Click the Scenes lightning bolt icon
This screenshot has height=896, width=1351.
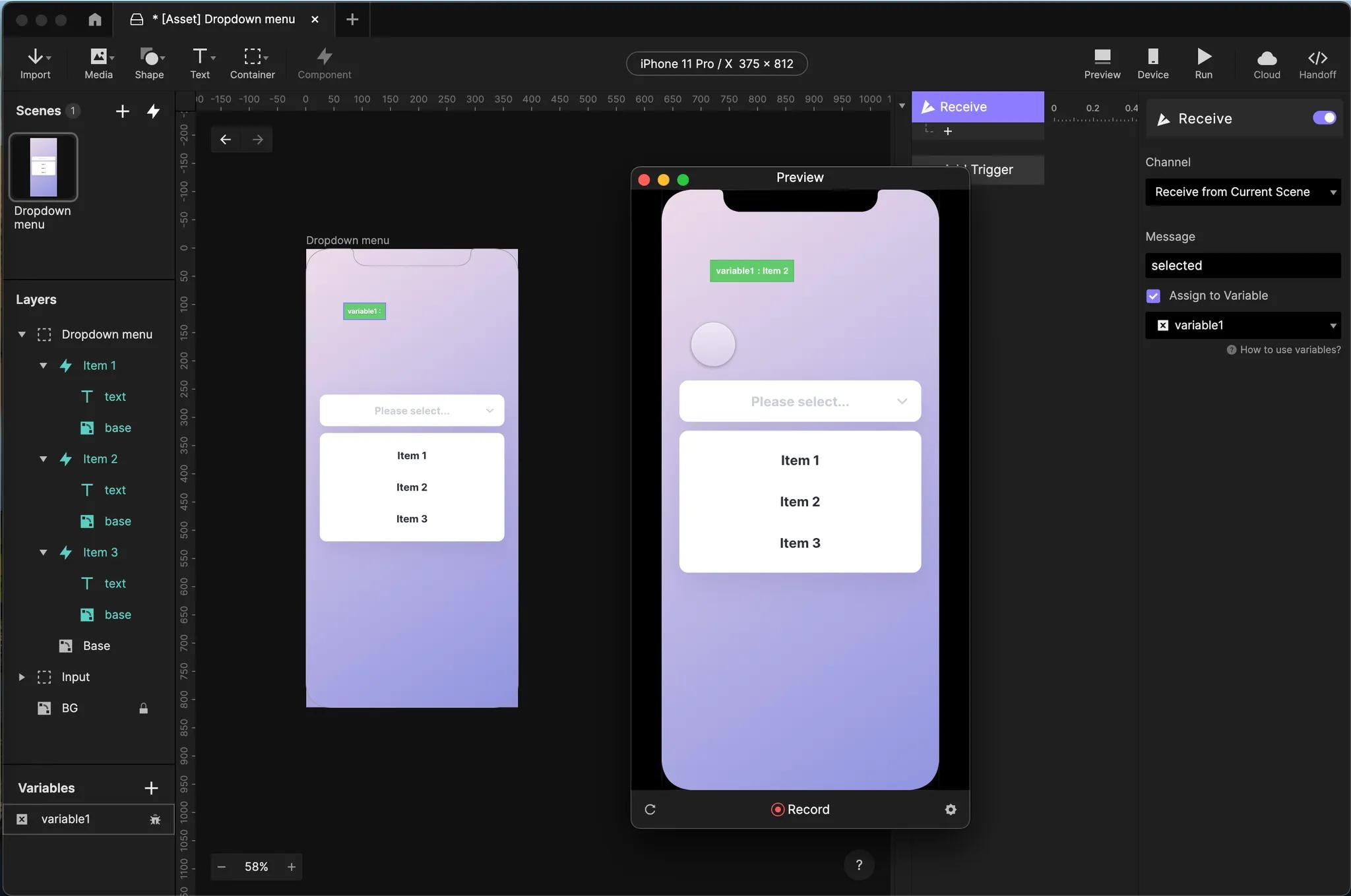[x=154, y=111]
